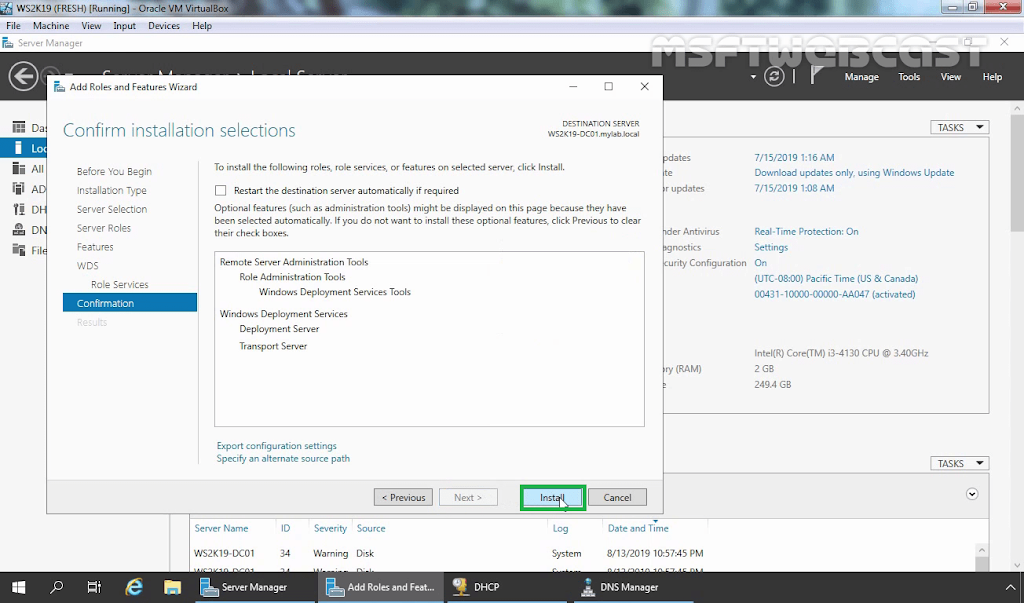Sort events by Server Name column
1024x603 pixels.
pos(221,529)
